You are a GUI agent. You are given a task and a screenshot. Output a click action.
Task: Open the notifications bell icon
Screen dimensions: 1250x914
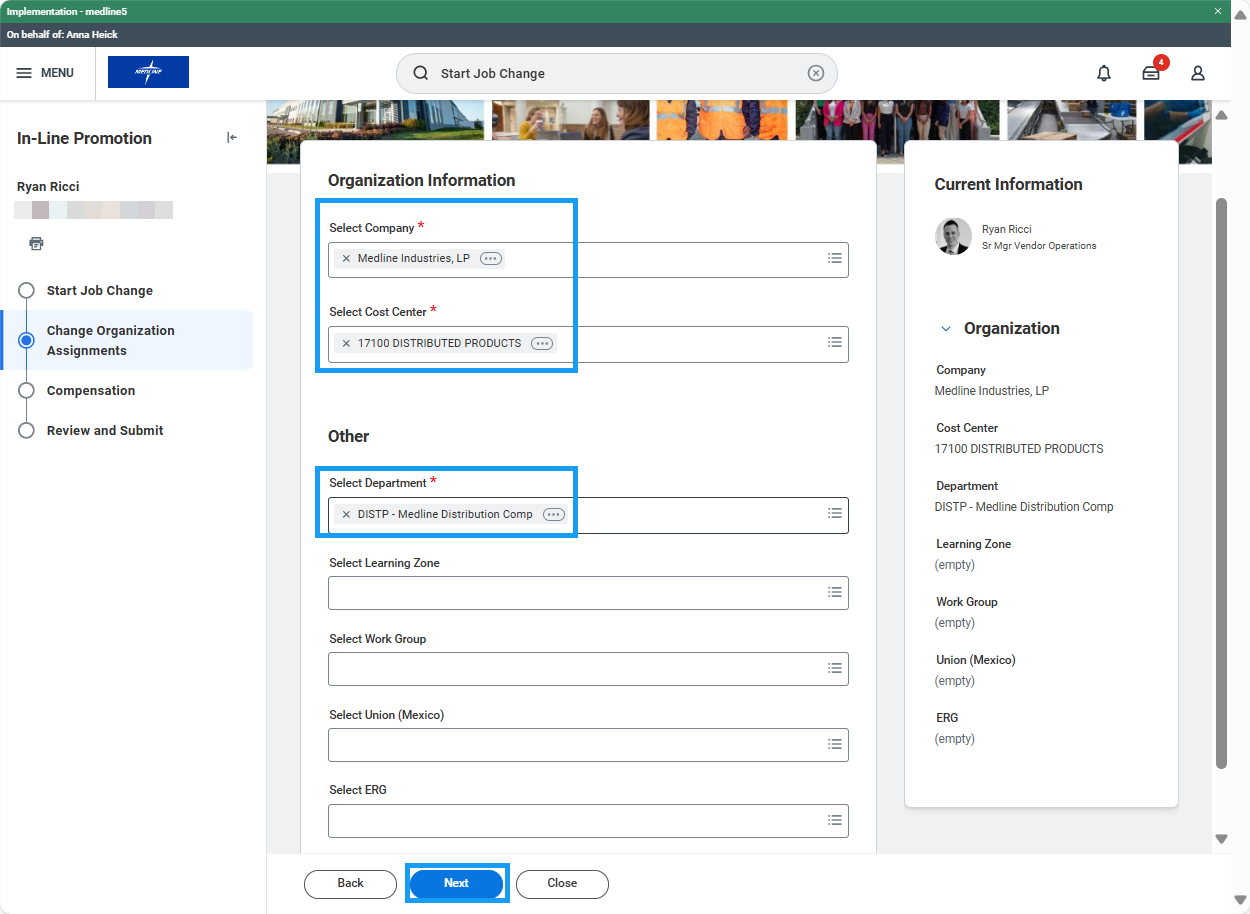pos(1104,73)
